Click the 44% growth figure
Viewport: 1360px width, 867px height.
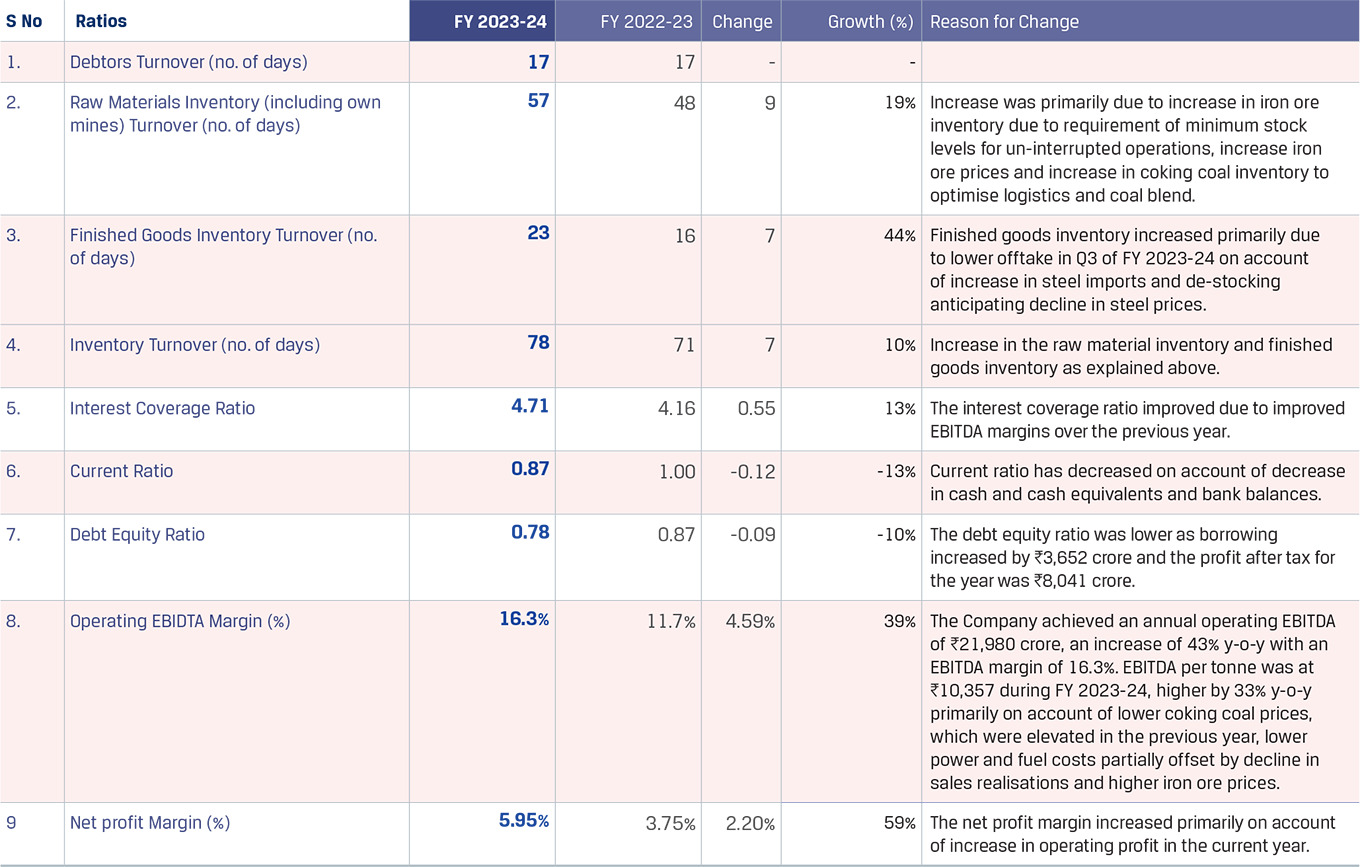click(x=900, y=236)
